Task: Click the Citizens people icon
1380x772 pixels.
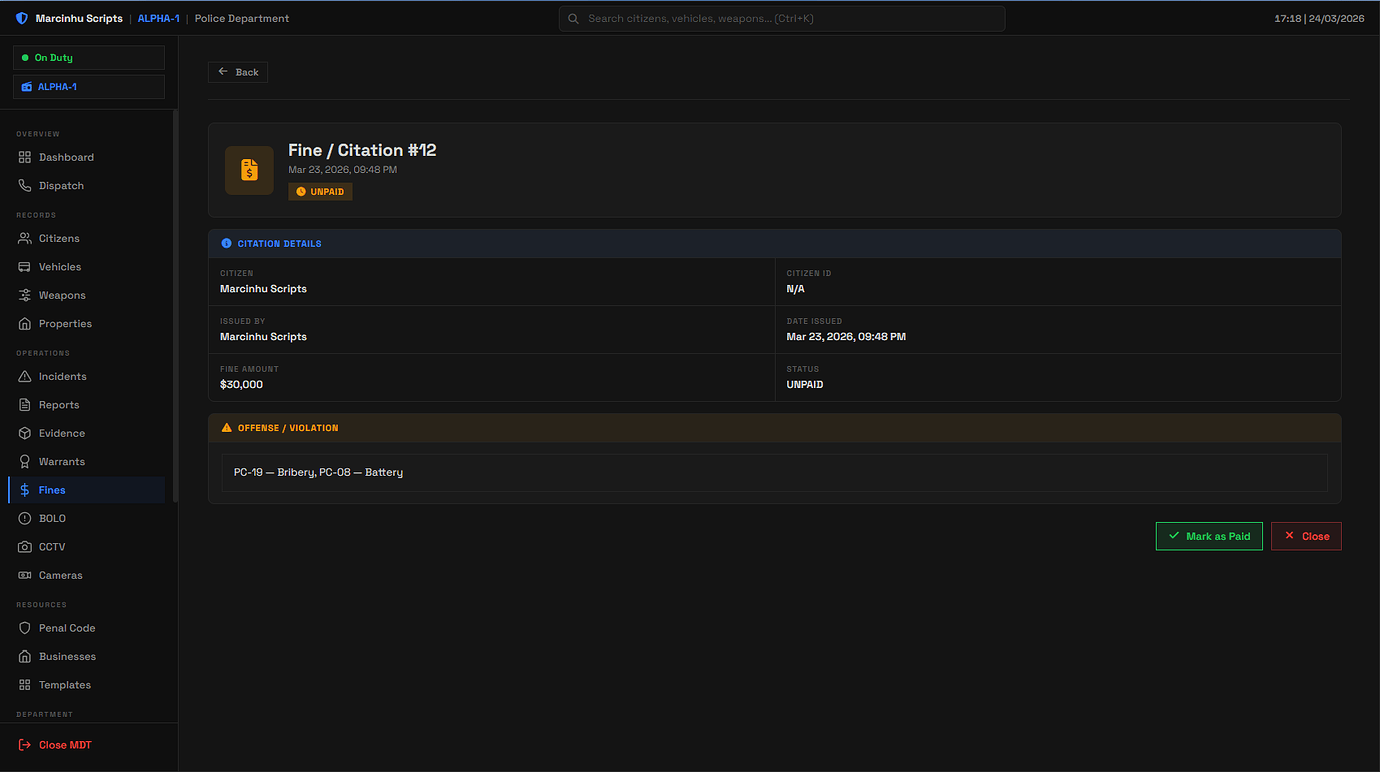Action: pos(25,238)
